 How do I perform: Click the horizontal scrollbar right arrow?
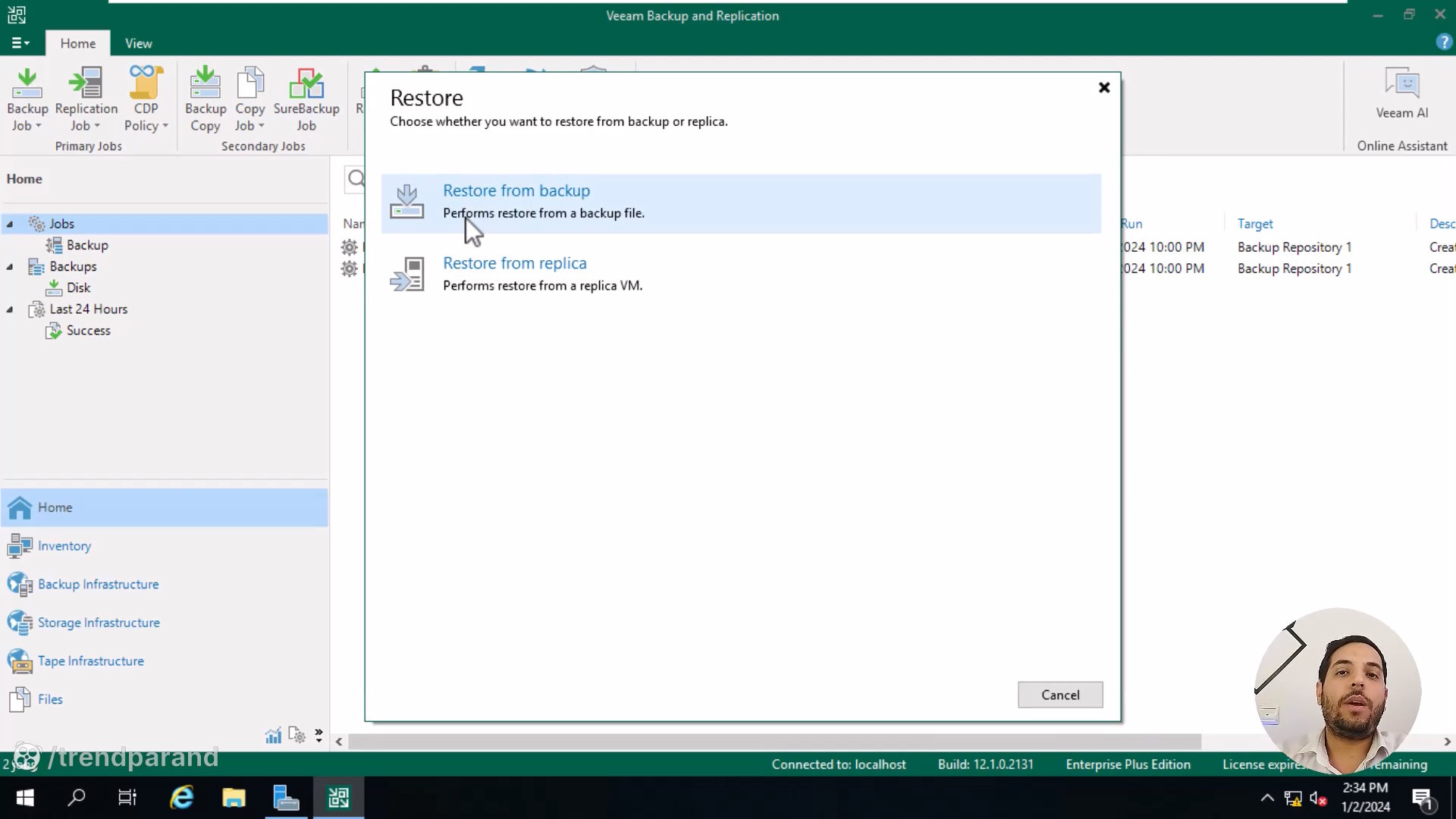[x=1447, y=742]
